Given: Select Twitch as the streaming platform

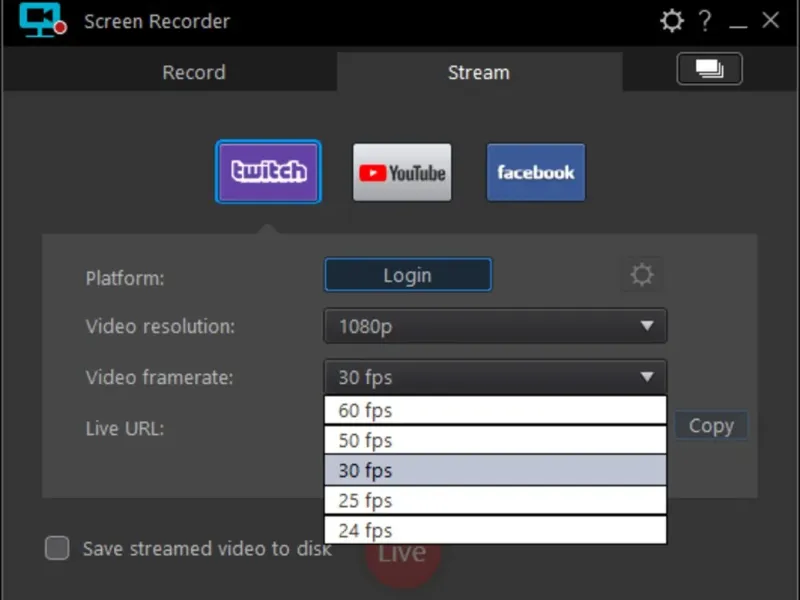Looking at the screenshot, I should [x=268, y=172].
